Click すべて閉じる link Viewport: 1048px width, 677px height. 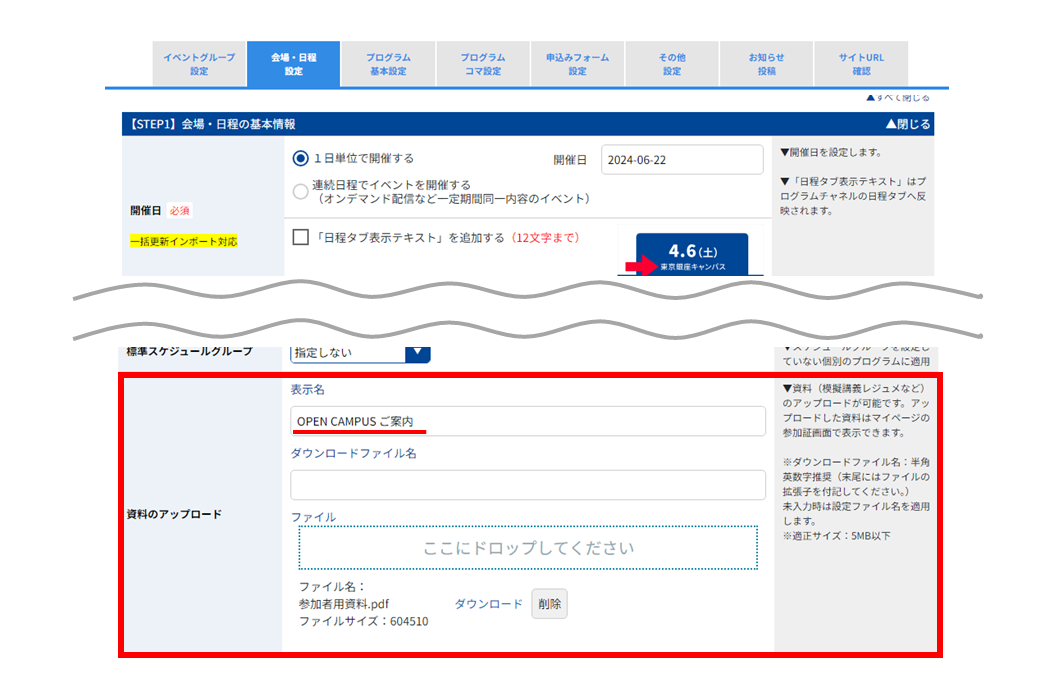click(898, 98)
